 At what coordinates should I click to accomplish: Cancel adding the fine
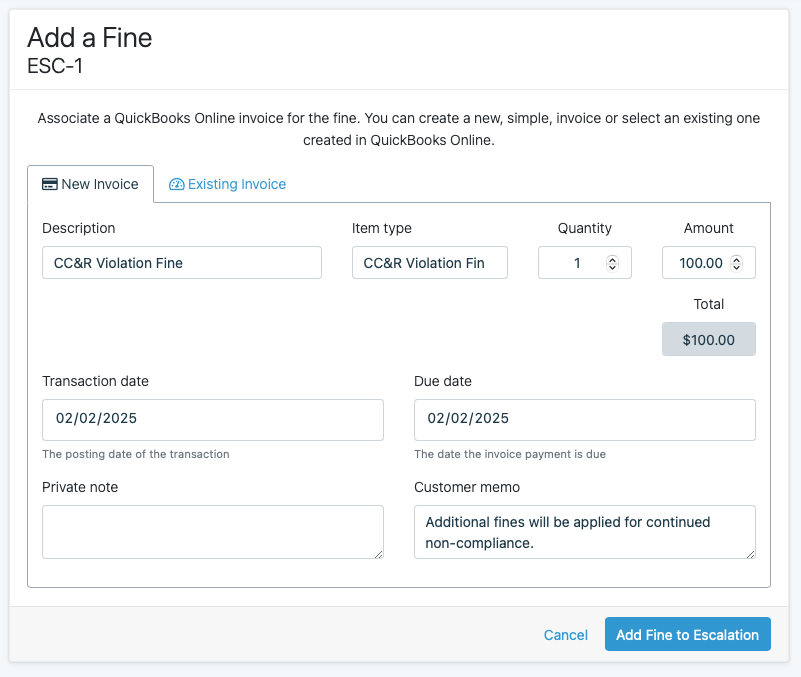point(566,635)
